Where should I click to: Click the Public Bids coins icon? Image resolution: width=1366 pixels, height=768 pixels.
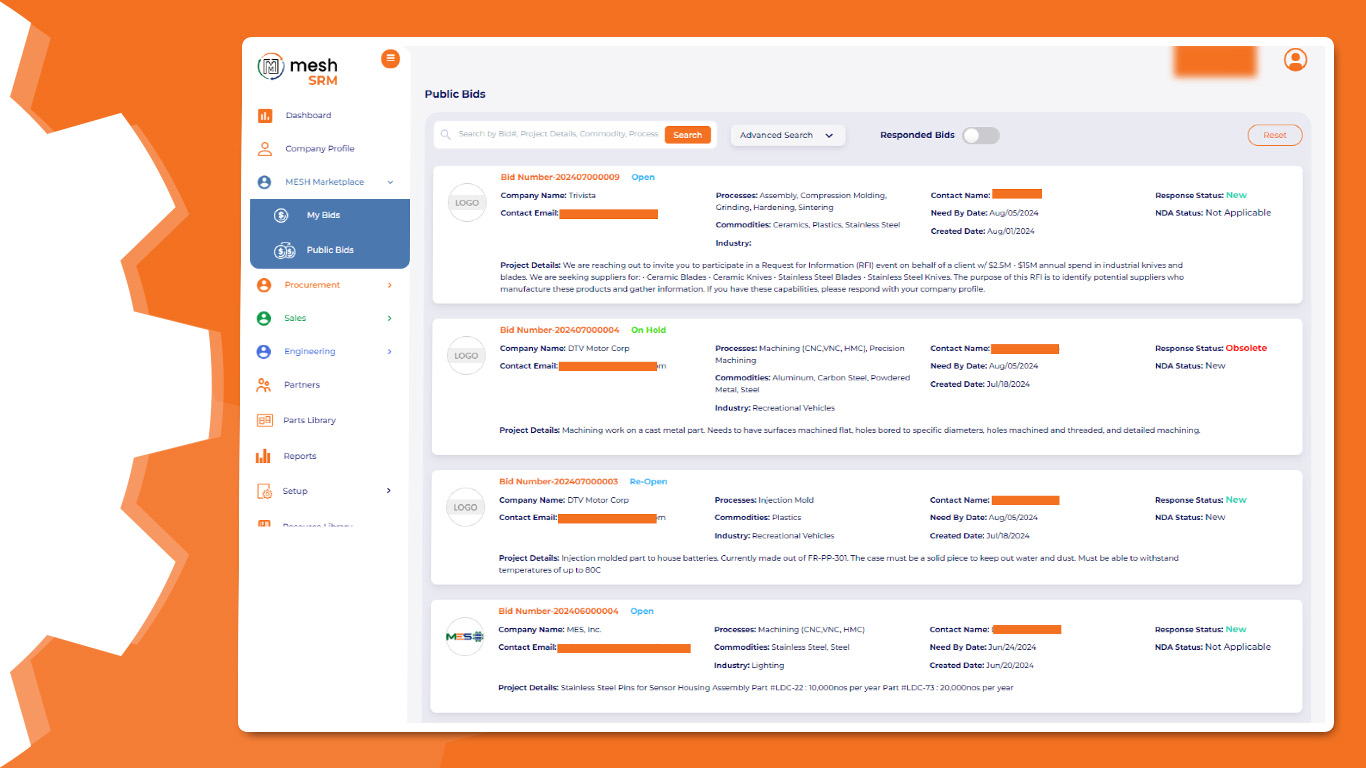[x=284, y=251]
